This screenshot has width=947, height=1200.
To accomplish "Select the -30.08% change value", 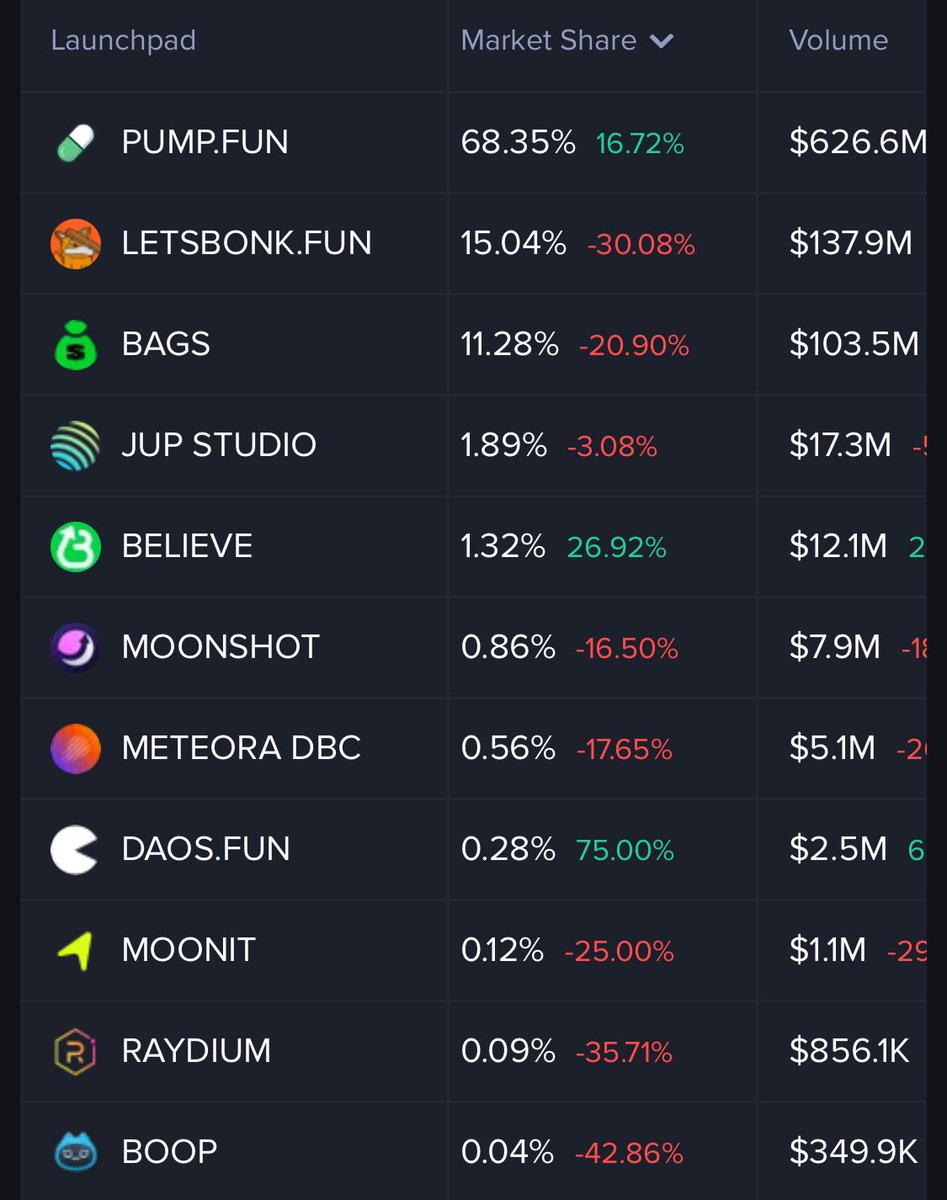I will coord(641,245).
